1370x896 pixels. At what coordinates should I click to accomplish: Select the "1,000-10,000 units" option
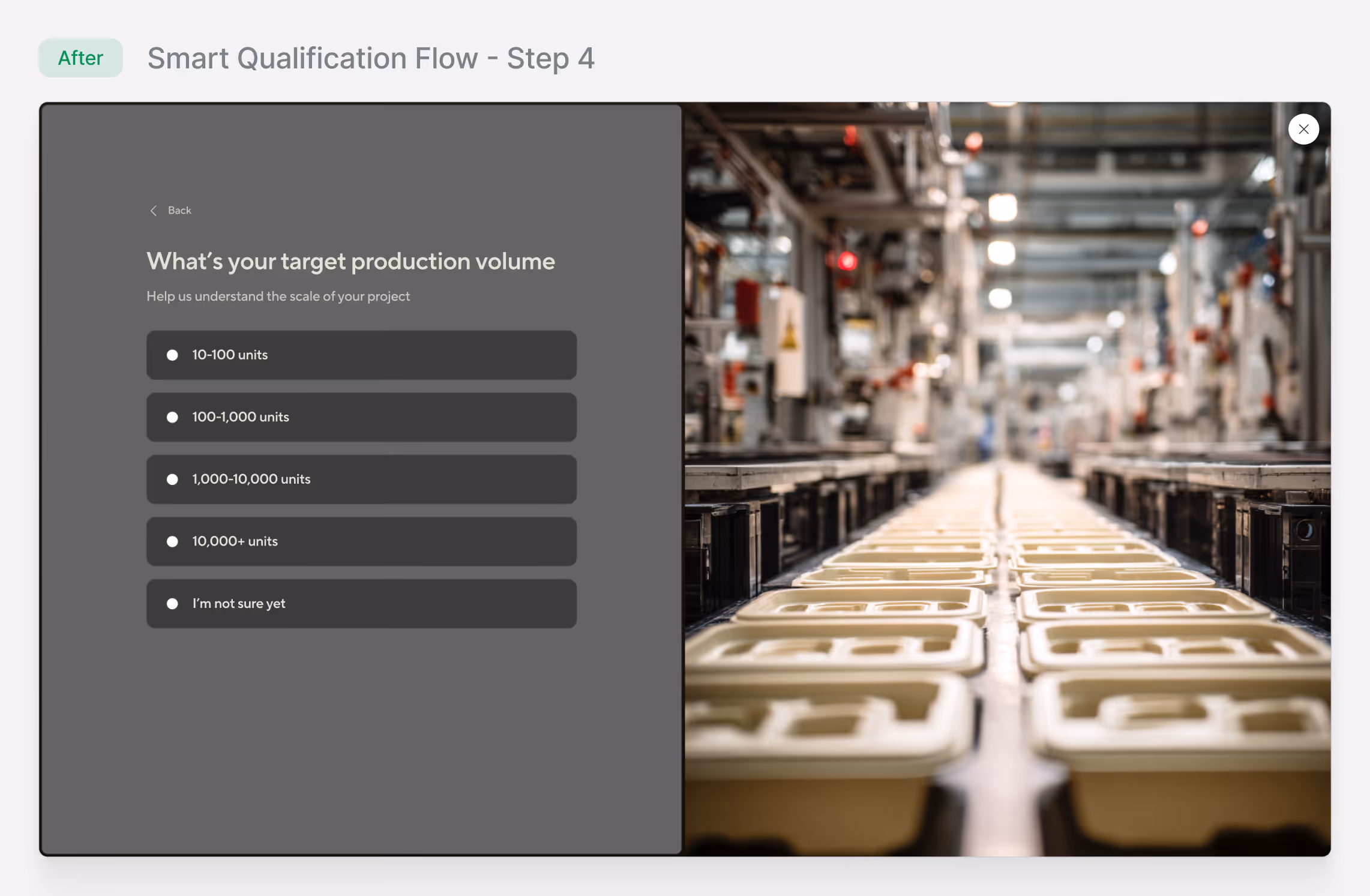361,479
